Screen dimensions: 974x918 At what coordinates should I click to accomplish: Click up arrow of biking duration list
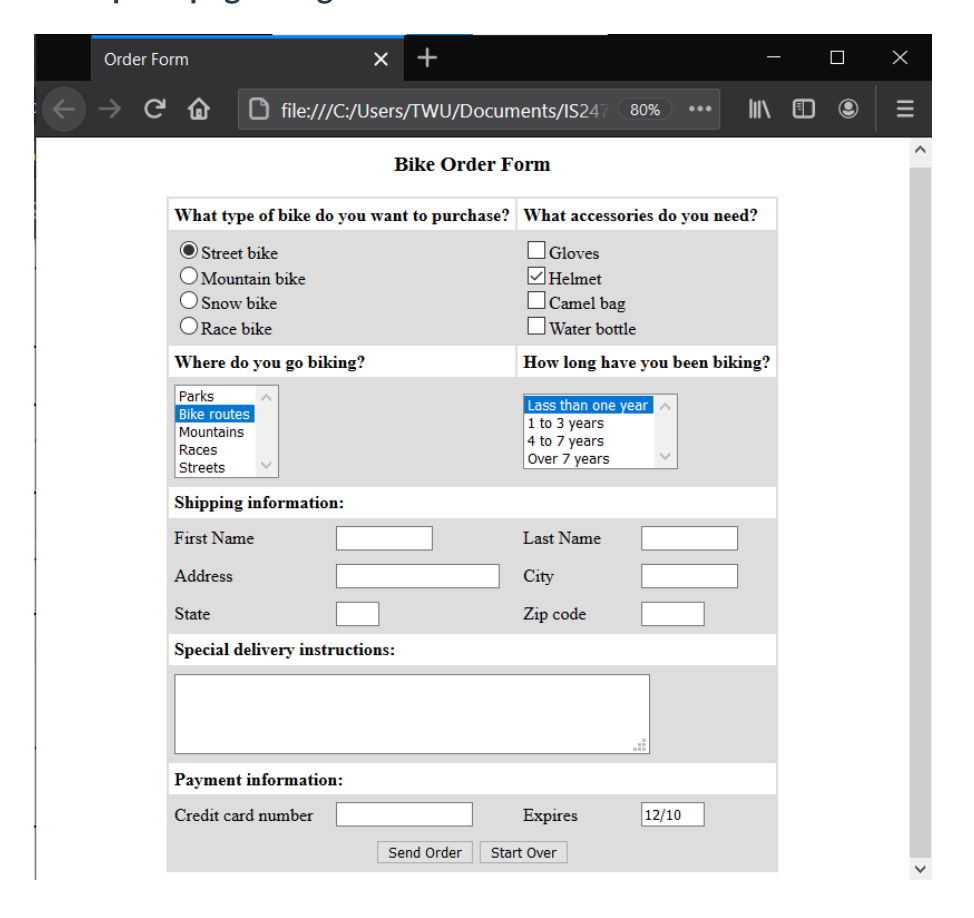point(665,406)
